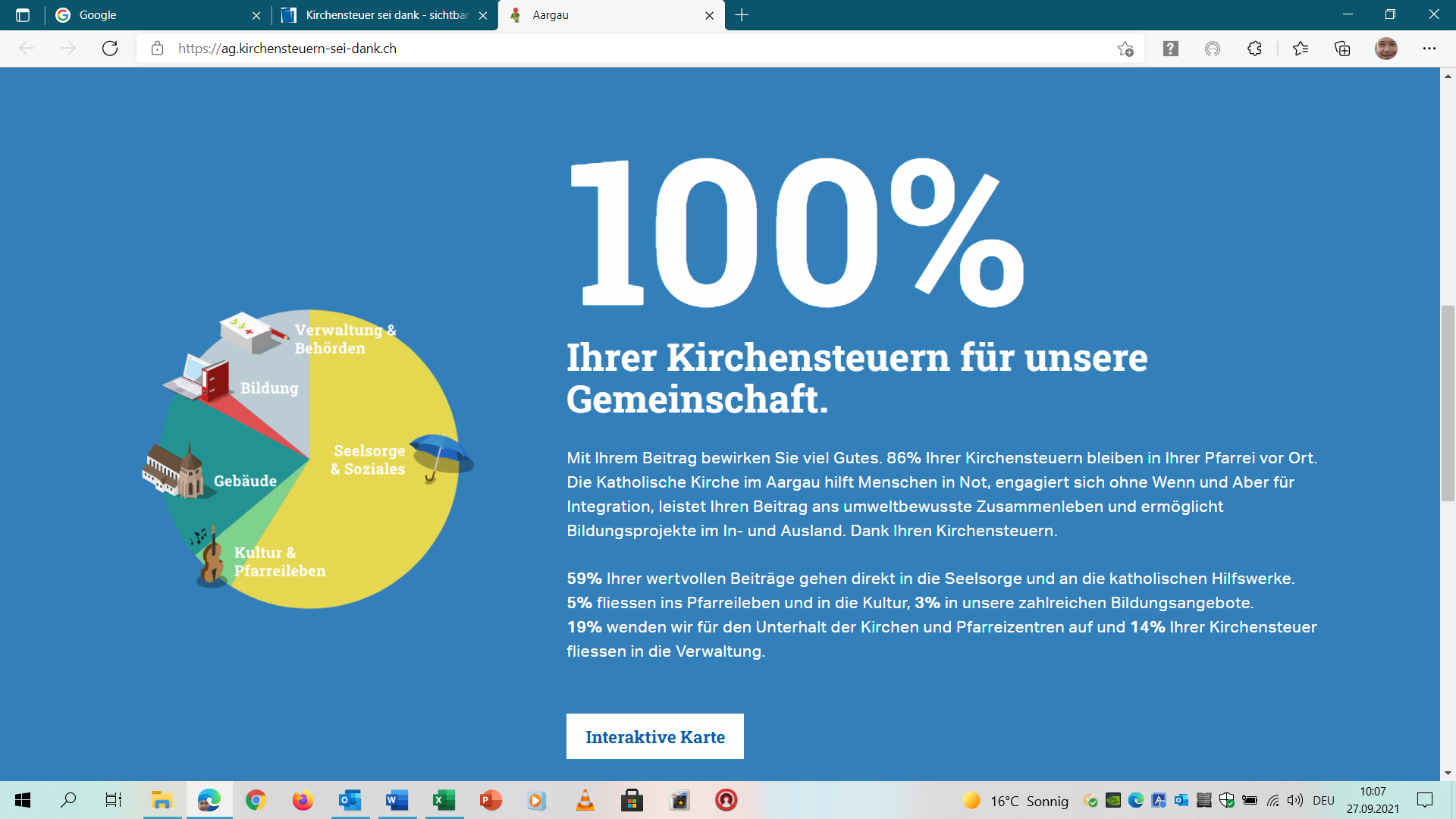The image size is (1456, 819).
Task: Click the Favorites list star icon
Action: point(1301,49)
